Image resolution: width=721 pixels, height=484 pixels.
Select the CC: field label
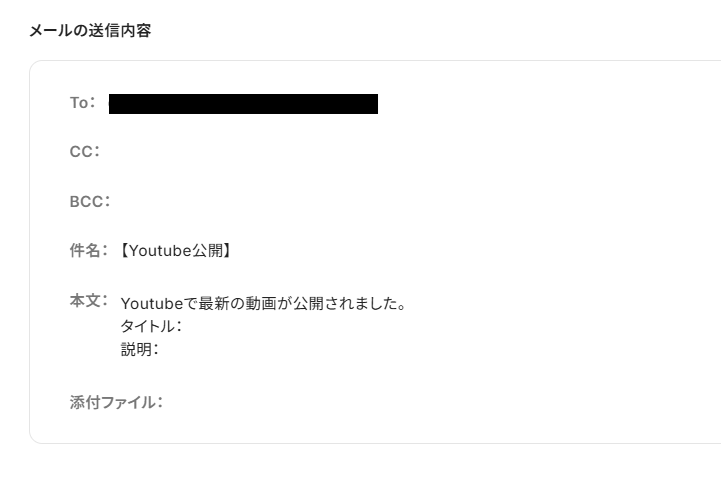click(x=85, y=152)
